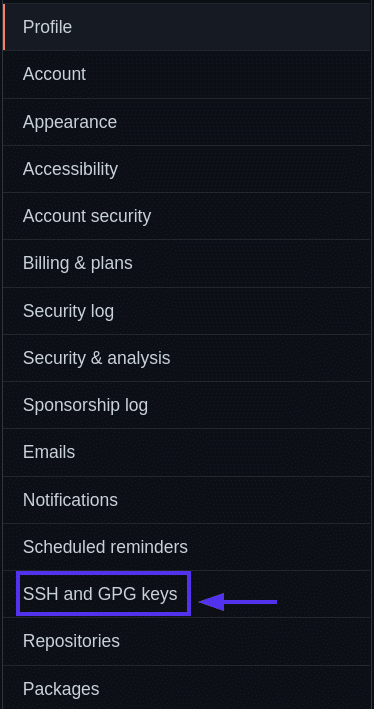This screenshot has height=709, width=374.
Task: View the Security log
Action: [186, 311]
